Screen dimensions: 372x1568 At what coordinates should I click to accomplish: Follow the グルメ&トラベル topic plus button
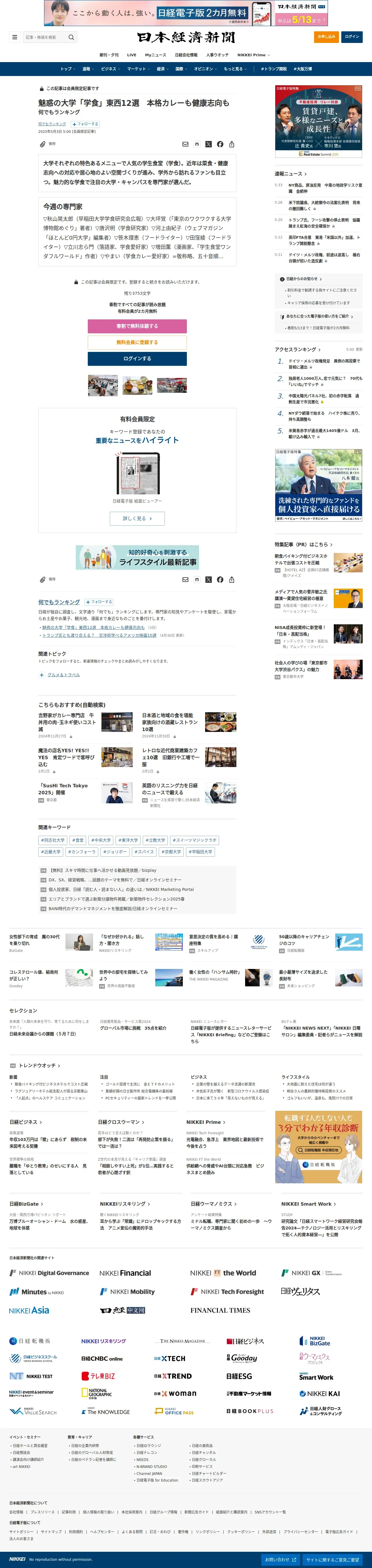[42, 675]
